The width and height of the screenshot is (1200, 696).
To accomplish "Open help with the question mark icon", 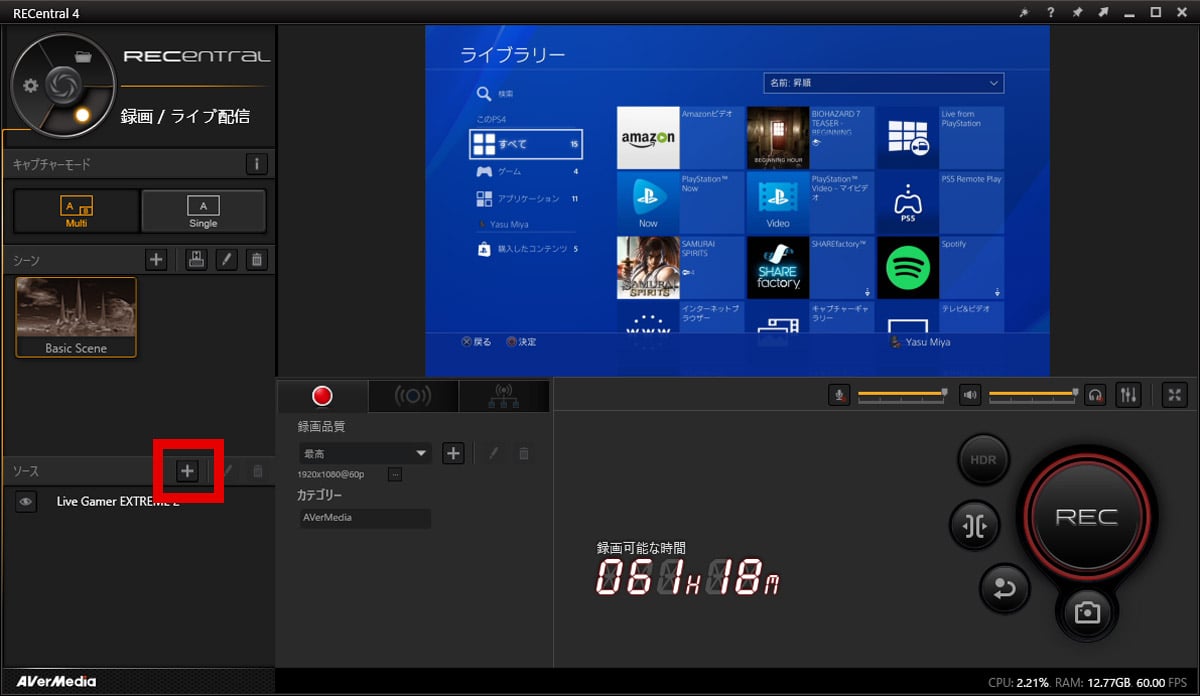I will tap(1051, 12).
